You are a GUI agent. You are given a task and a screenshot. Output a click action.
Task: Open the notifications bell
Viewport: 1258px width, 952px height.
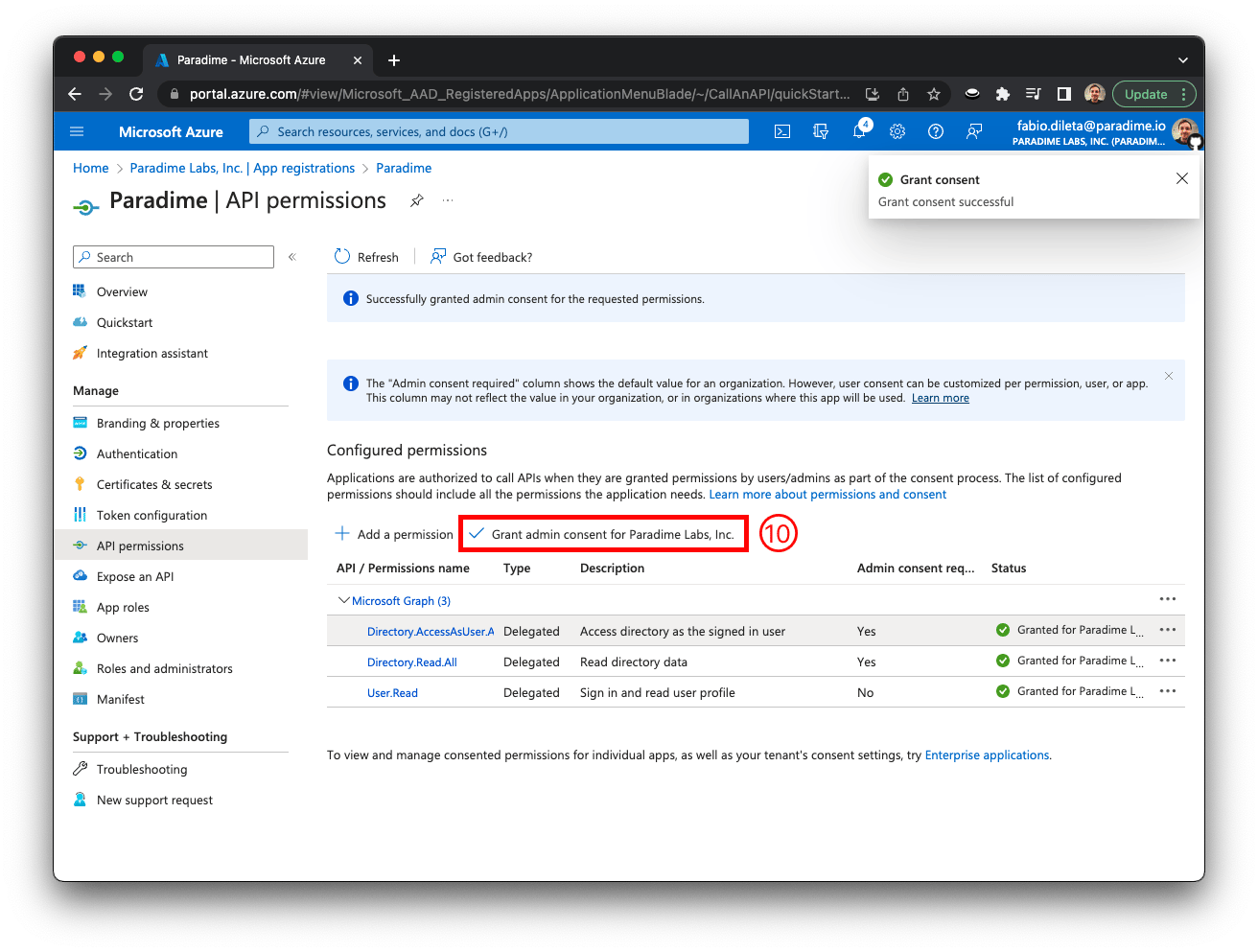click(x=859, y=131)
